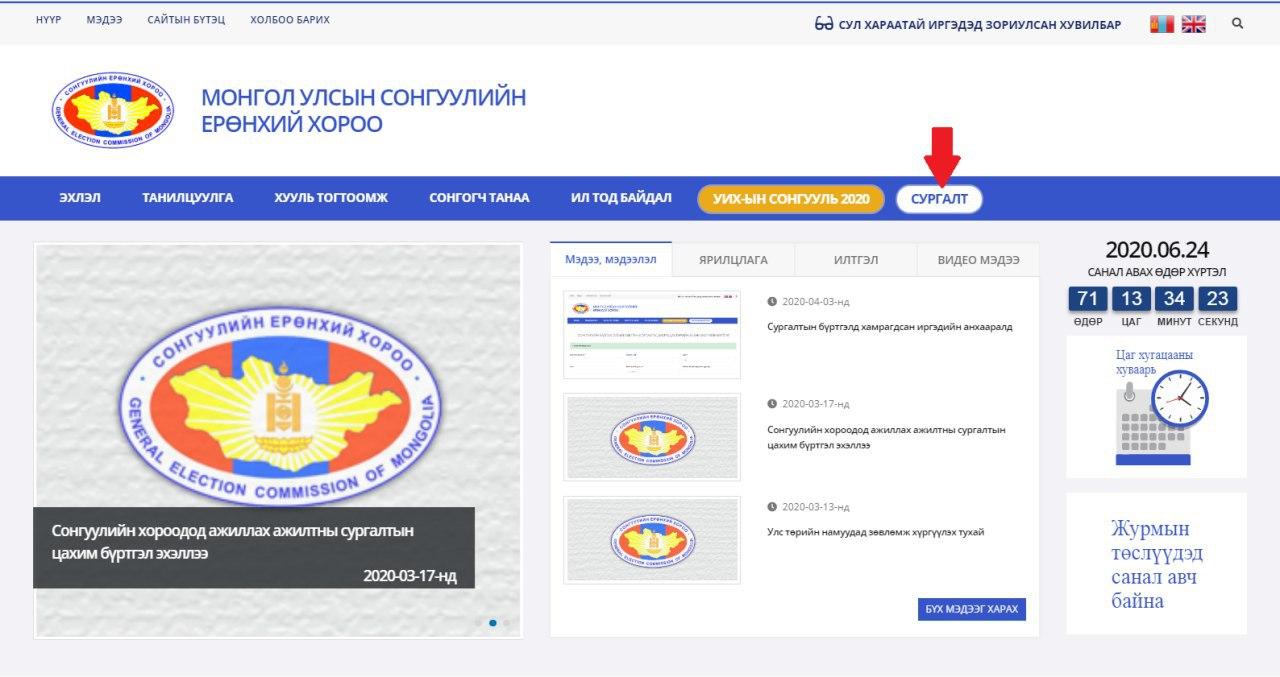Click the days countdown box showing 71

point(1088,298)
